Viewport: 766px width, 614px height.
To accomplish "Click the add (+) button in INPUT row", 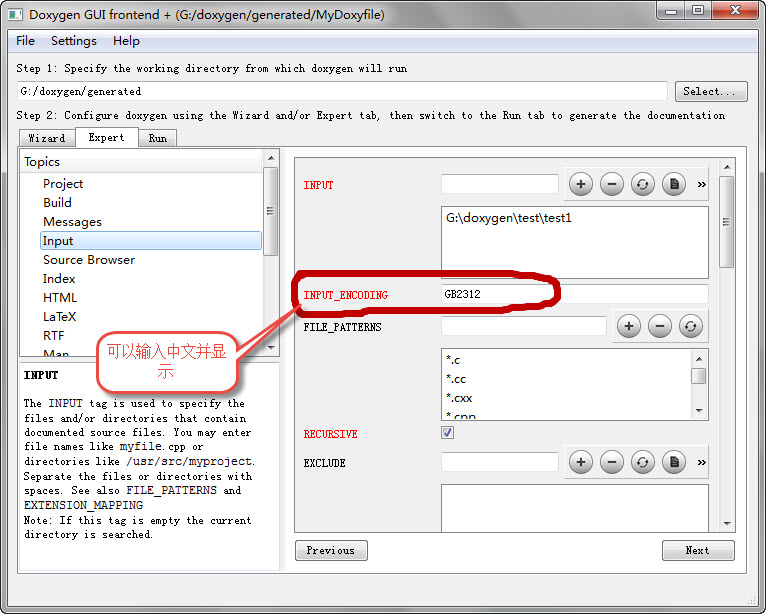I will 580,185.
